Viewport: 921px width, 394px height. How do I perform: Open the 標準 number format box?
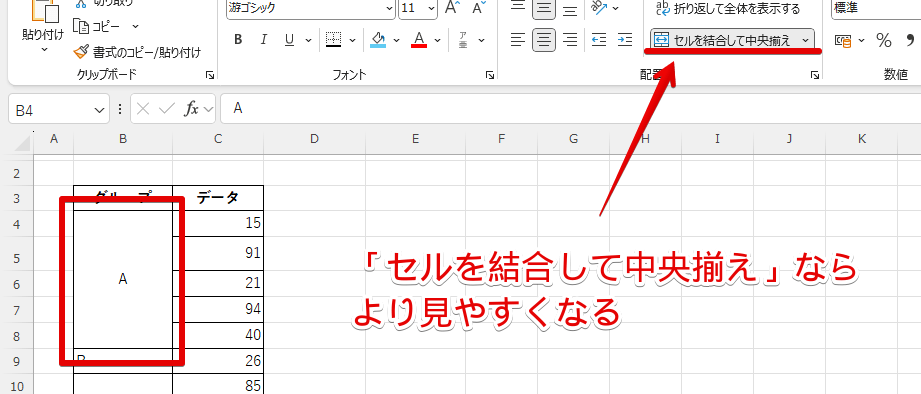[876, 8]
